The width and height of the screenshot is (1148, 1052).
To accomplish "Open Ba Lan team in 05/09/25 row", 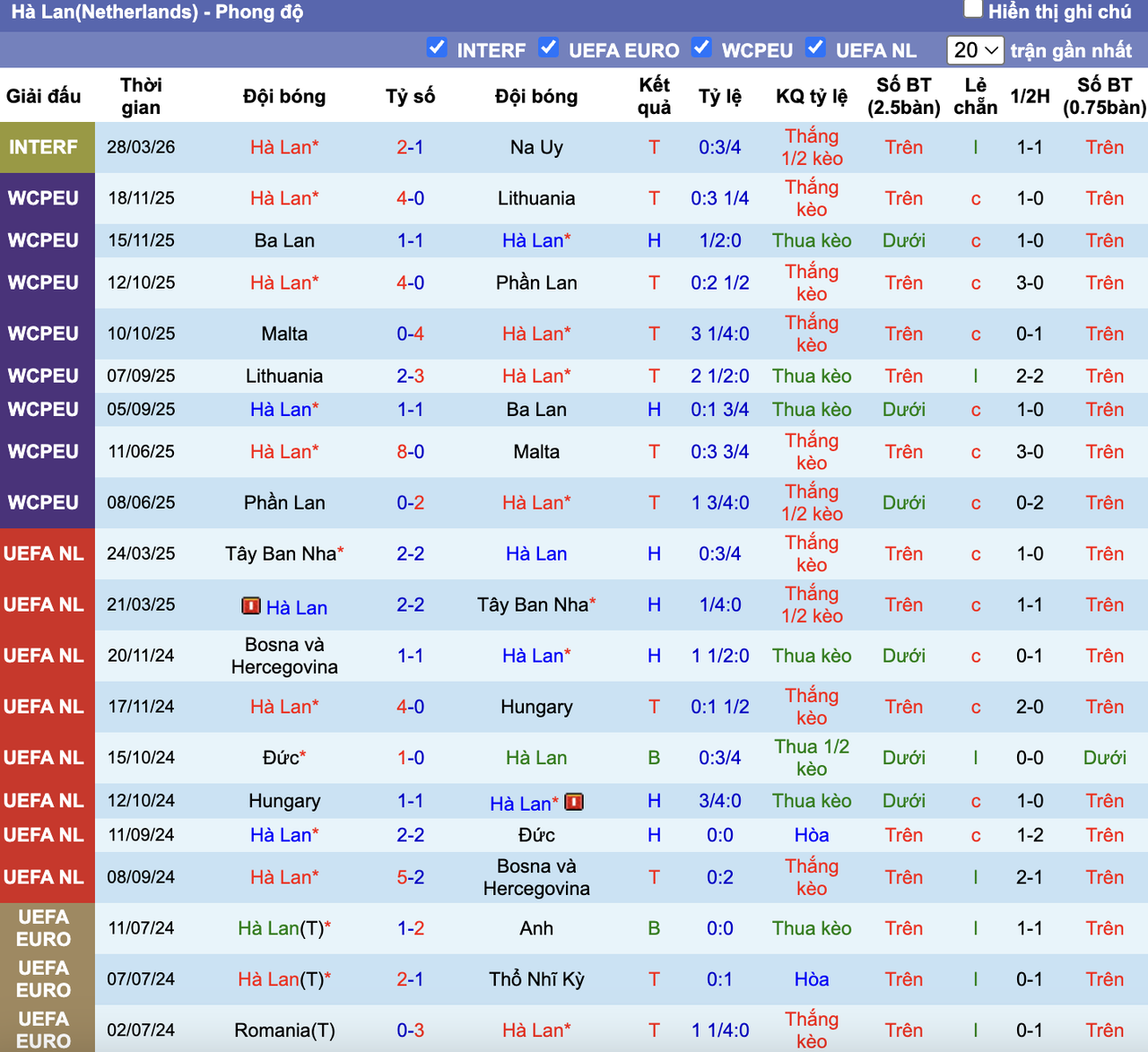I will tap(536, 410).
